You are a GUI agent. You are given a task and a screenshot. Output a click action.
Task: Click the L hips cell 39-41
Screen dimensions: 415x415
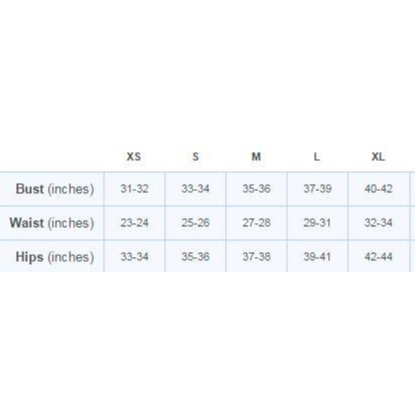point(317,257)
